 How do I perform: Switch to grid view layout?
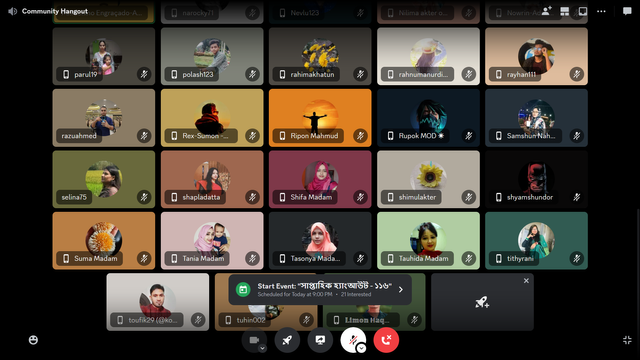[564, 11]
